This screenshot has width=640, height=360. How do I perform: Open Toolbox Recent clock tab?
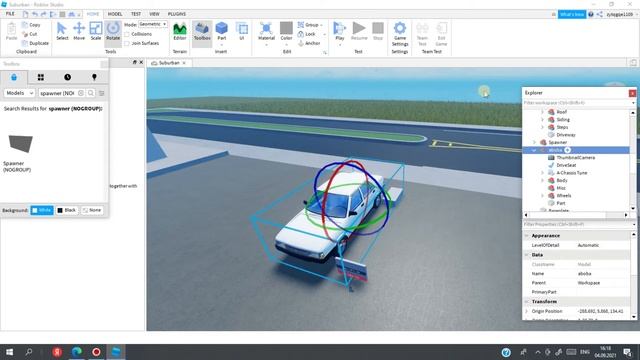pyautogui.click(x=67, y=77)
